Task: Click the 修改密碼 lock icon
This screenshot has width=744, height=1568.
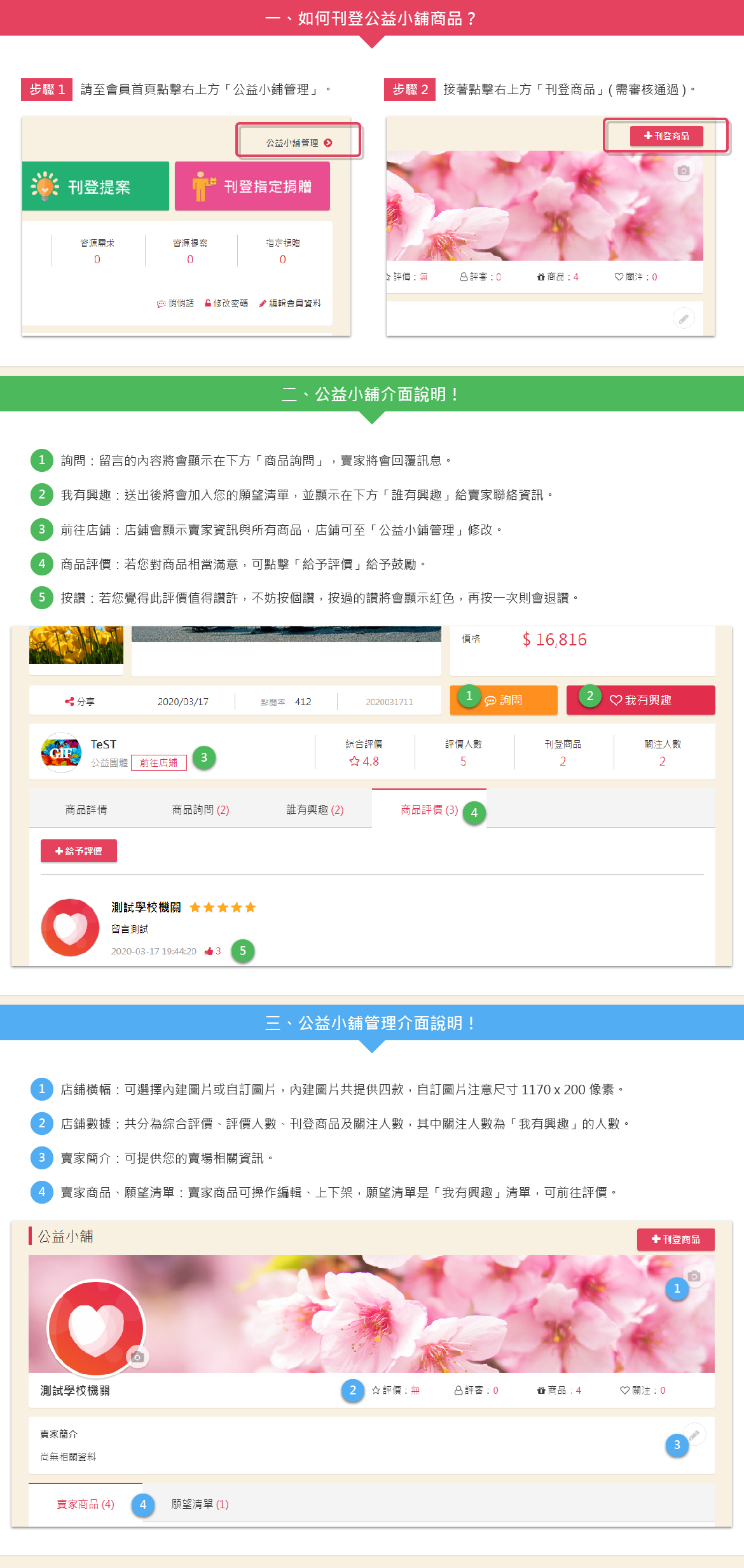Action: [x=208, y=303]
